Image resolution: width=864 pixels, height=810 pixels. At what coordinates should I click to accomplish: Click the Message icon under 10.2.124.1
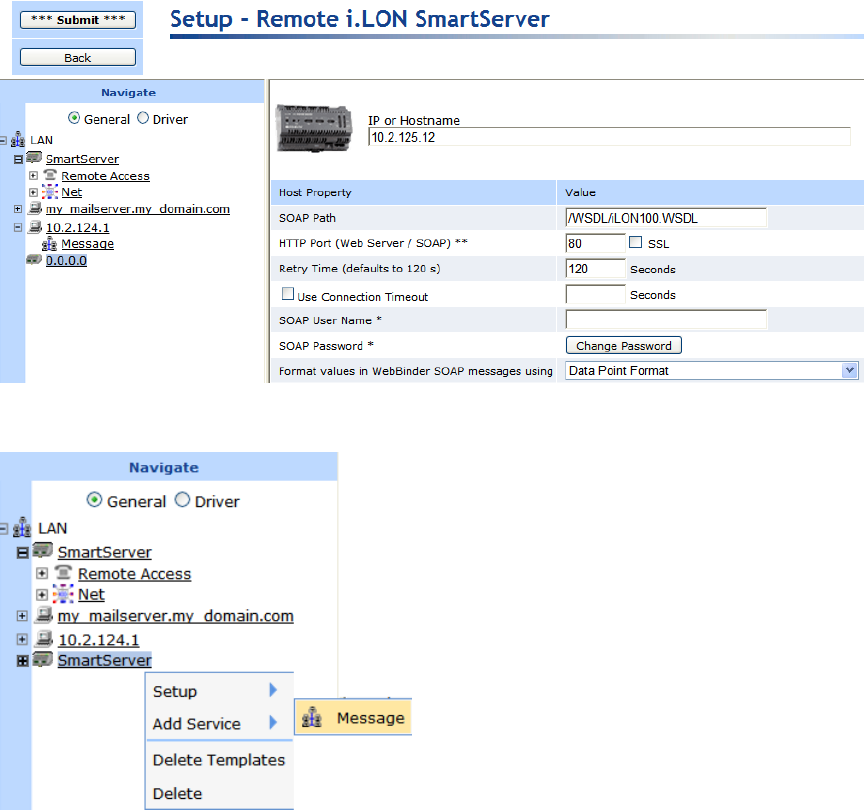49,243
